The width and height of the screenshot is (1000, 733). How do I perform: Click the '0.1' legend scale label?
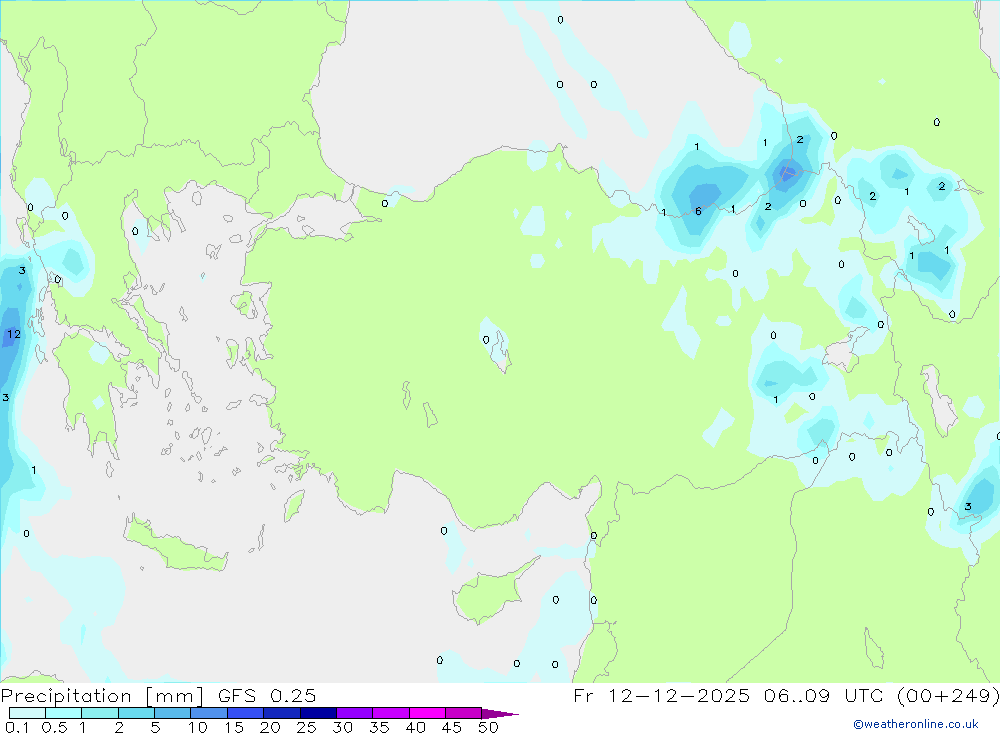[x=17, y=727]
